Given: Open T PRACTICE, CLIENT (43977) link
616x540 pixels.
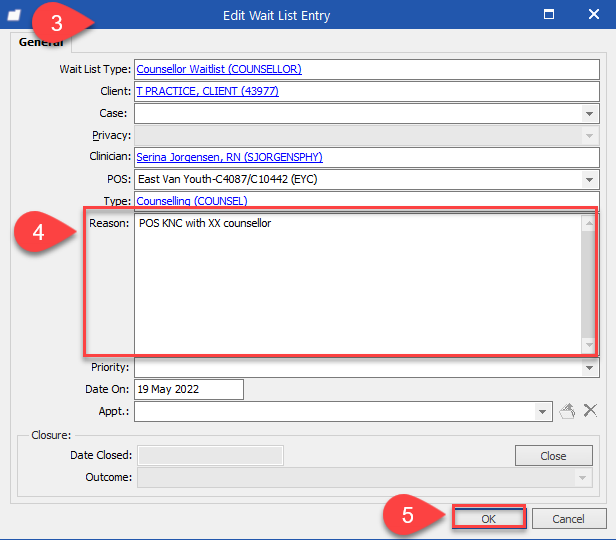Looking at the screenshot, I should [x=207, y=91].
